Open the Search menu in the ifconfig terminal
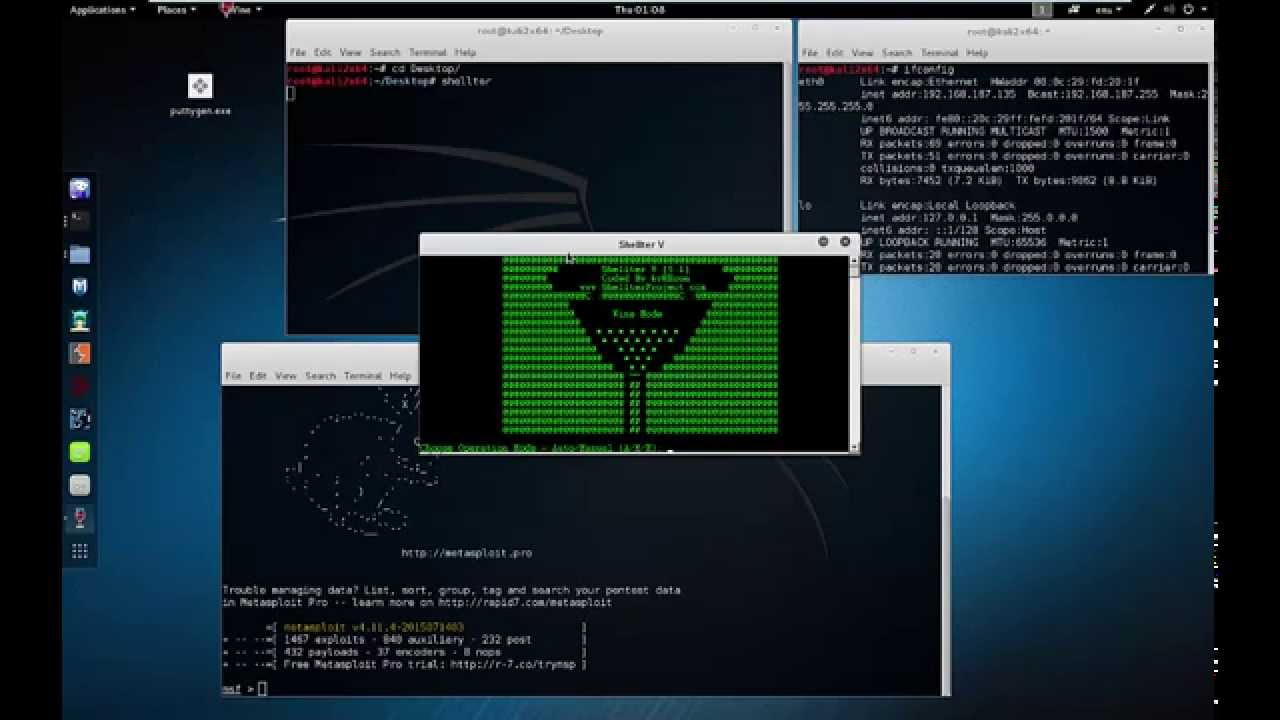This screenshot has height=720, width=1280. 898,51
